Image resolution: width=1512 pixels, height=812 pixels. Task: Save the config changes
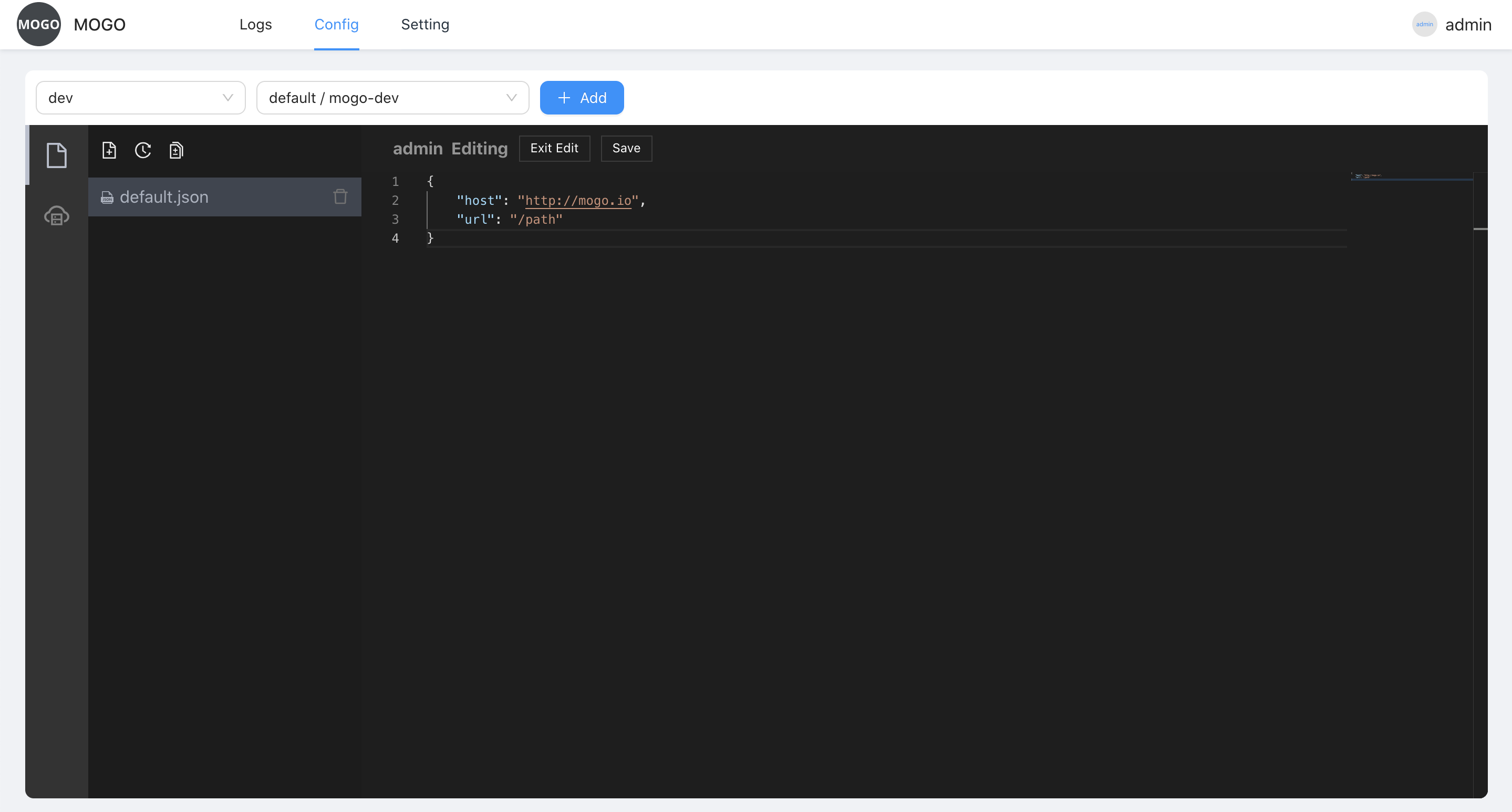(x=626, y=149)
